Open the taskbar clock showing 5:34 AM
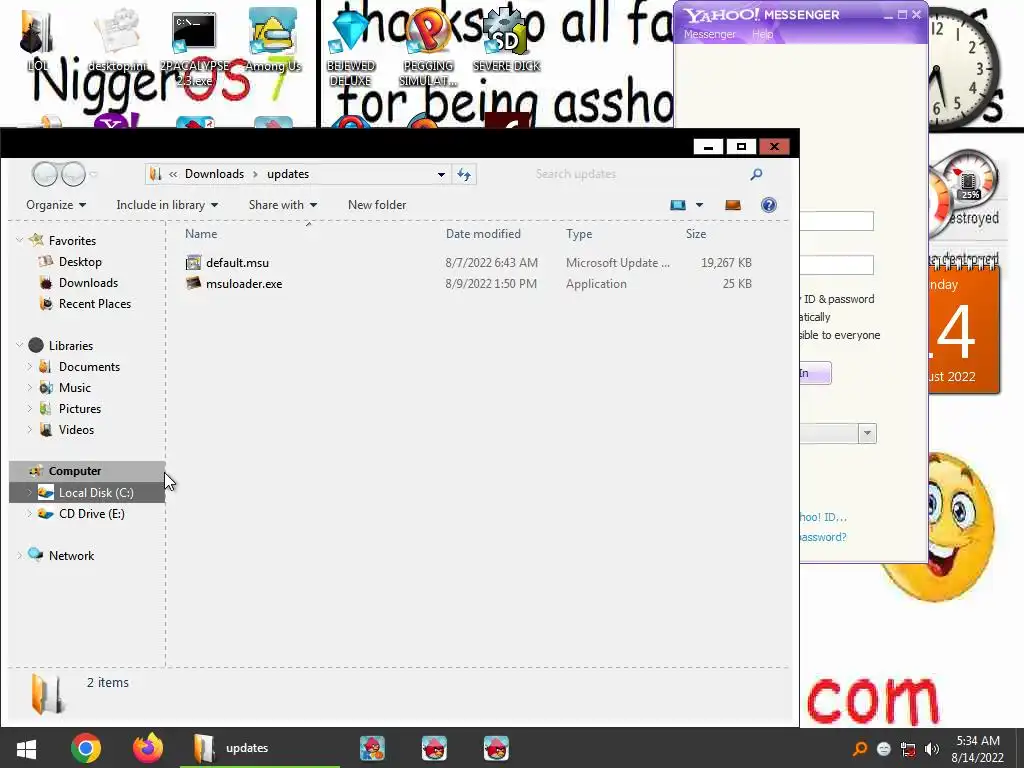The height and width of the screenshot is (768, 1024). [x=978, y=748]
